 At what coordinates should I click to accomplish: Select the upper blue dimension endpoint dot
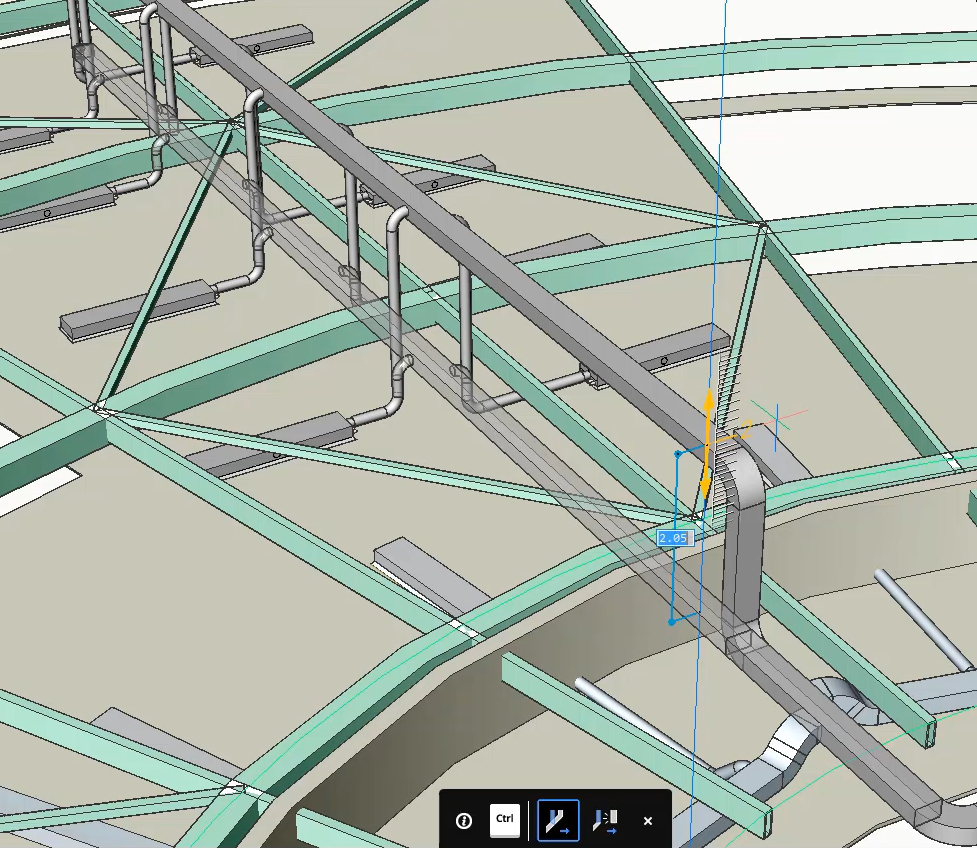click(x=678, y=454)
